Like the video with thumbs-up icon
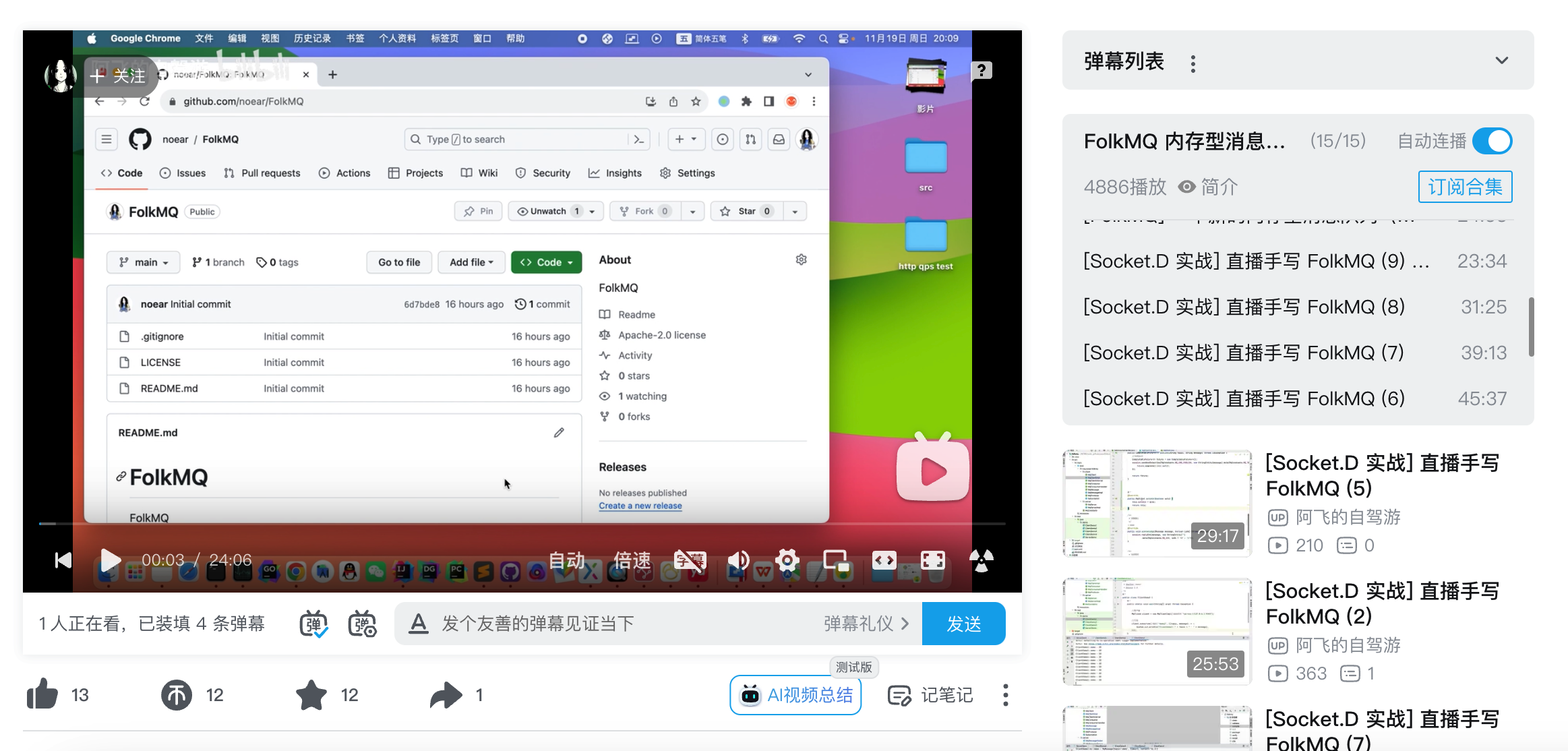The width and height of the screenshot is (1568, 751). 42,694
